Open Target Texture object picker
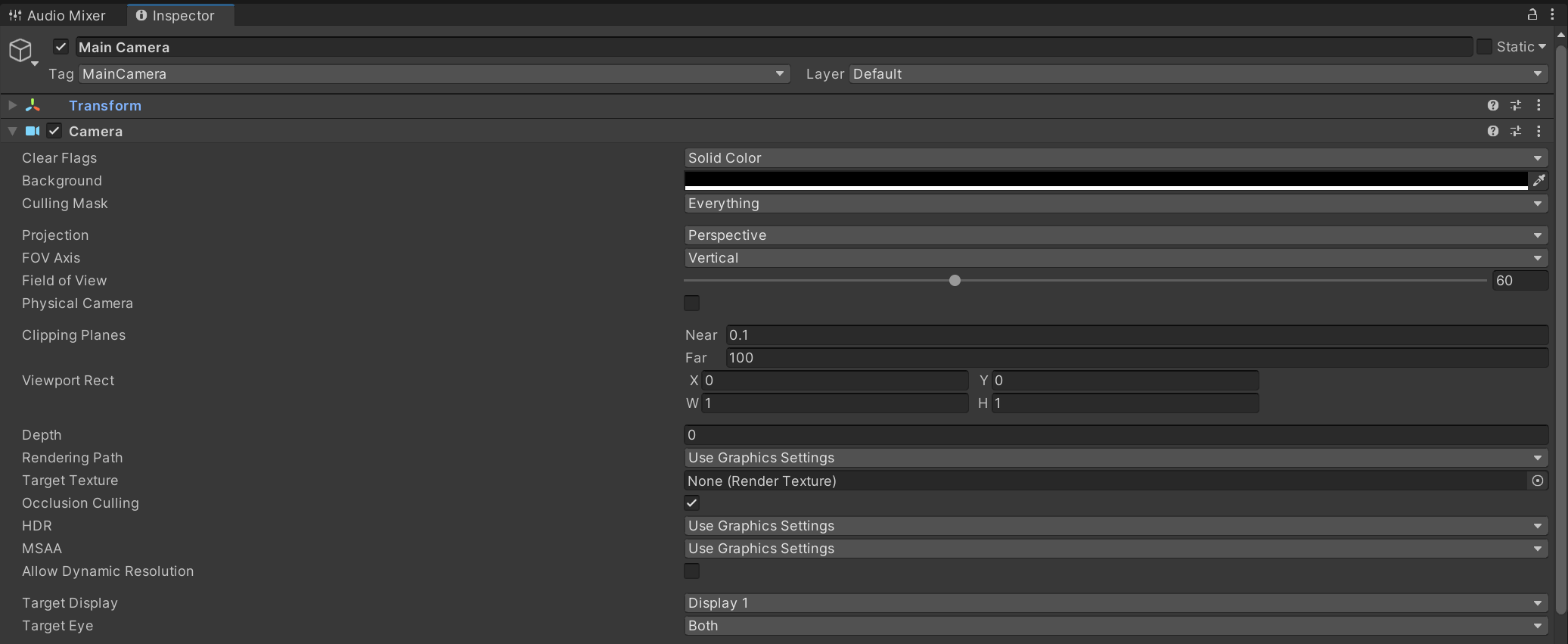The image size is (1568, 644). pos(1538,481)
